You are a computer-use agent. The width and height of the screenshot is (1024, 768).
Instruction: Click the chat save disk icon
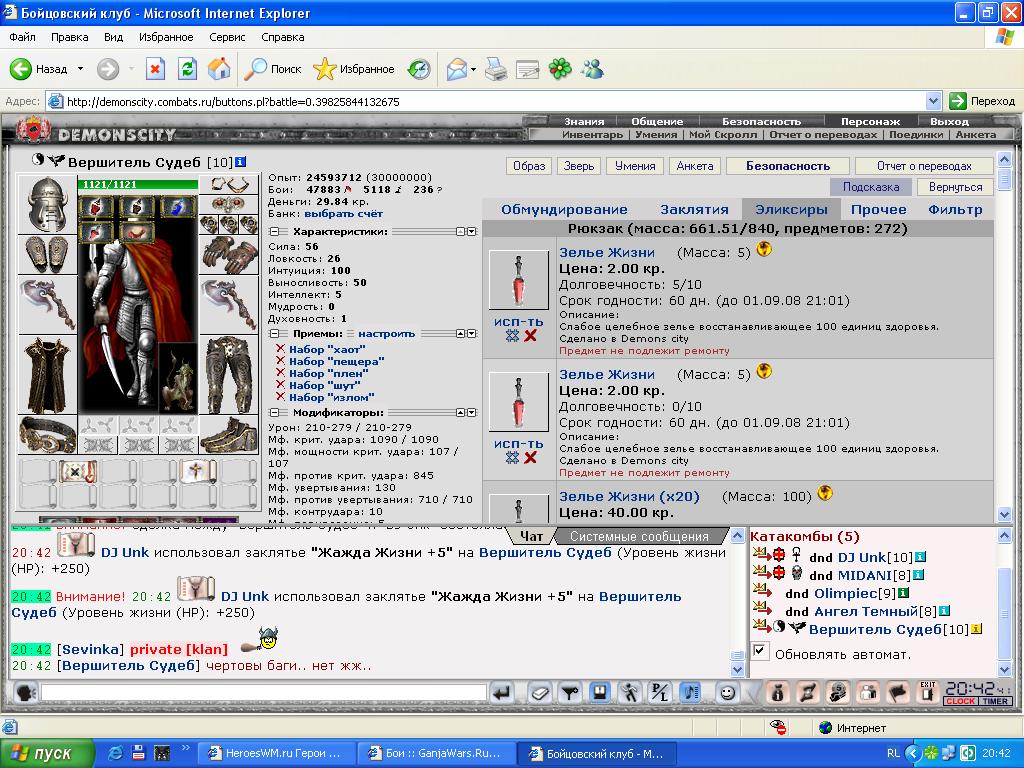click(x=600, y=692)
